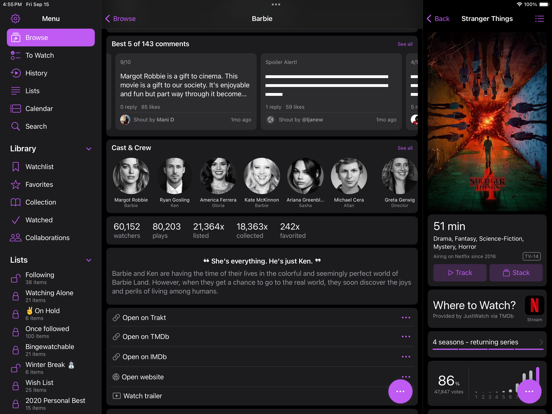Collapse the Library section chevron

89,149
